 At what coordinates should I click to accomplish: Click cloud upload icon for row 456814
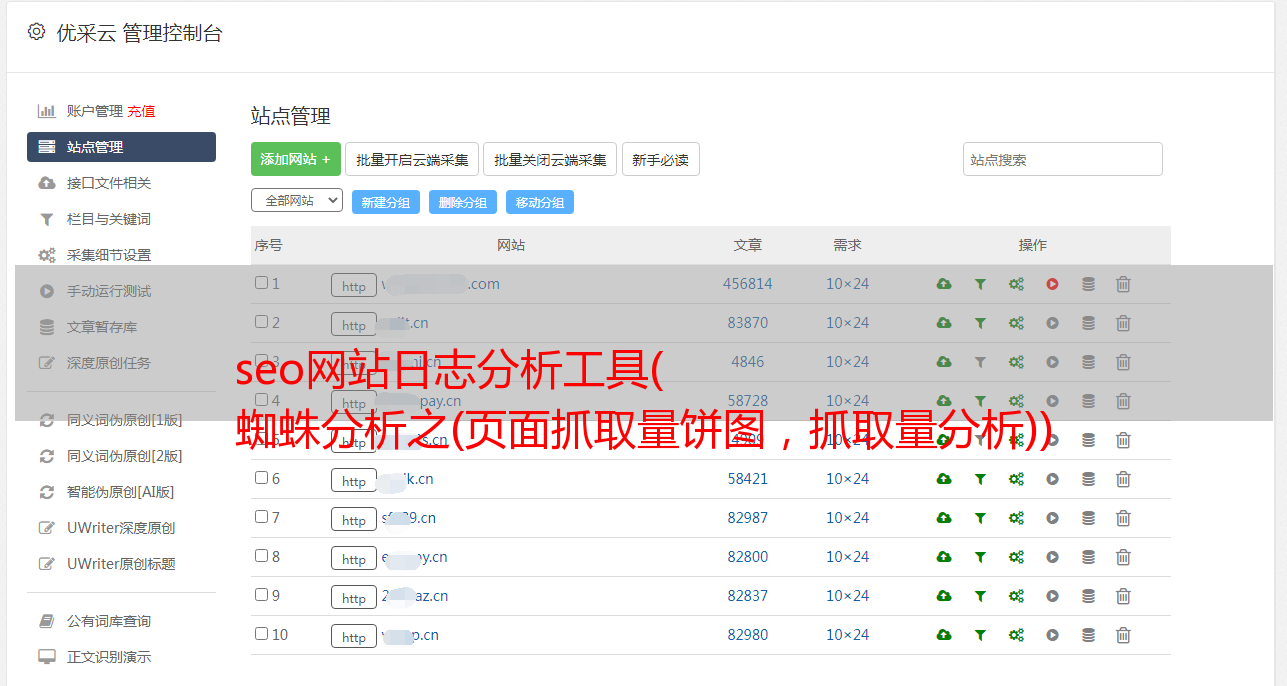(x=944, y=284)
